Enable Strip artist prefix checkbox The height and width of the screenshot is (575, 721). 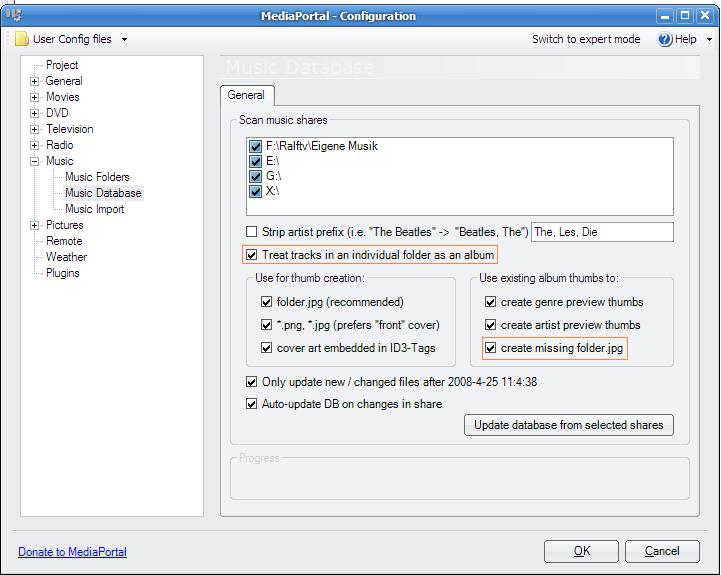click(252, 231)
